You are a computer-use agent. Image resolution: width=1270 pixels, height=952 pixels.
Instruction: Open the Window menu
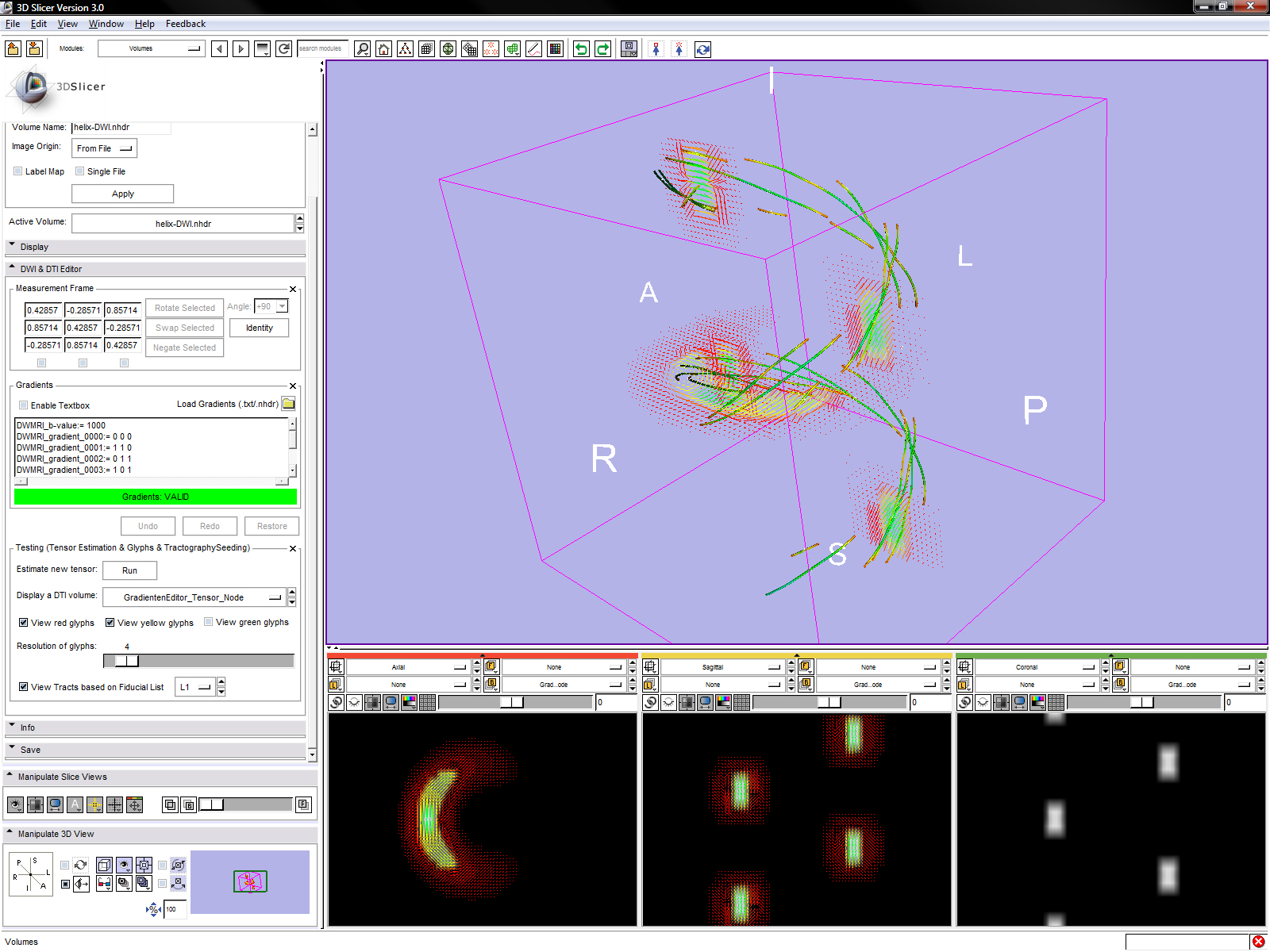(106, 24)
